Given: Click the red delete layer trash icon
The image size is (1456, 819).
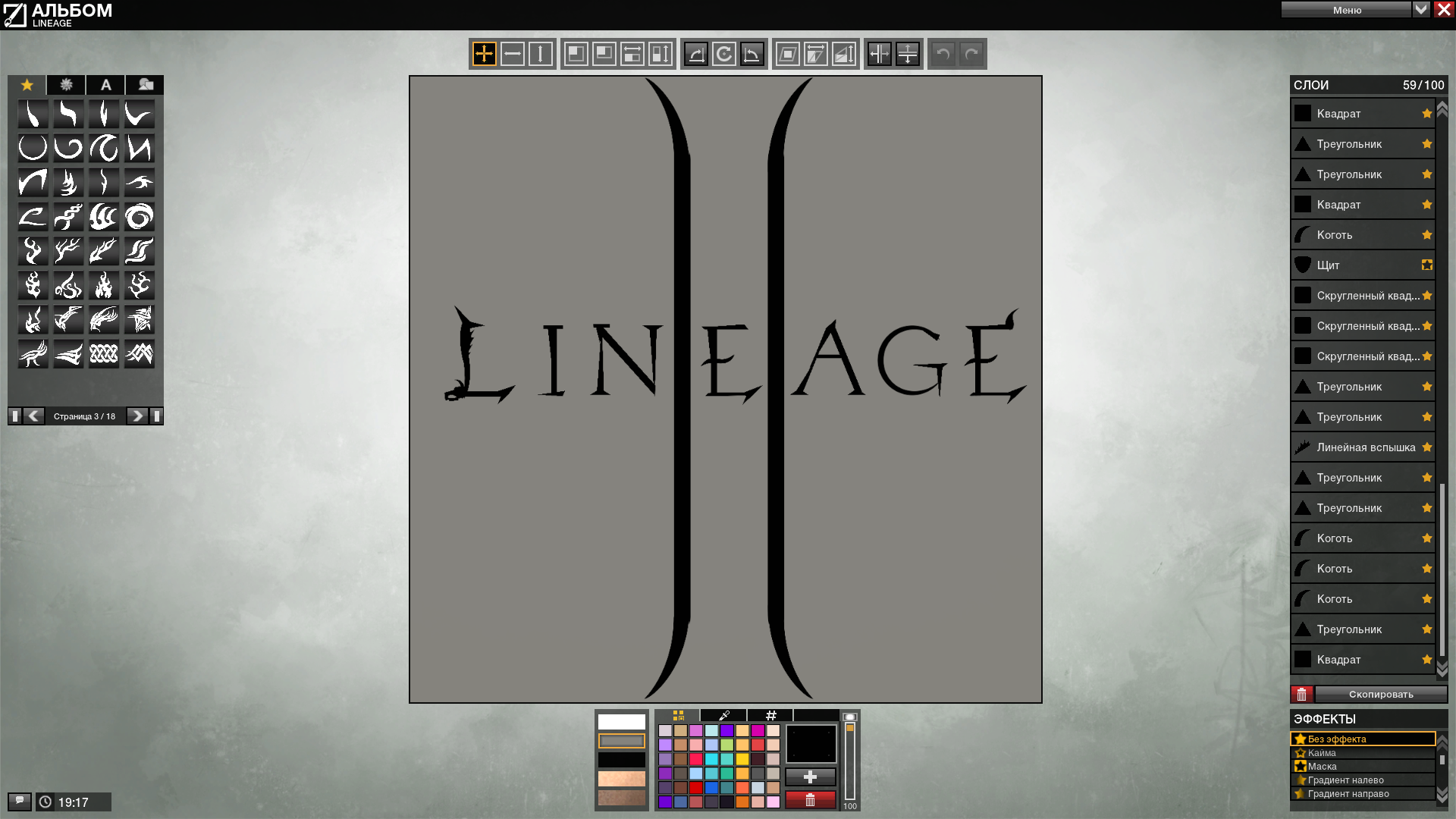Looking at the screenshot, I should (x=1302, y=694).
